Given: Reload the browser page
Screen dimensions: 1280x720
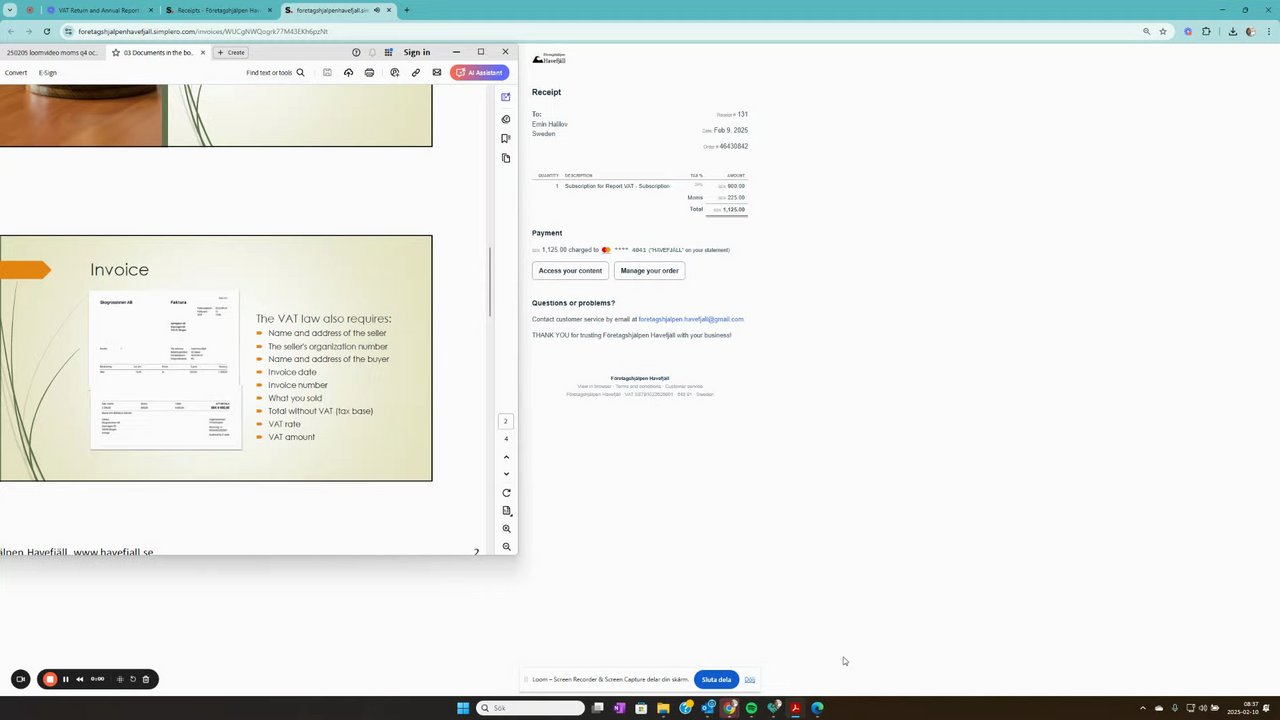Looking at the screenshot, I should (x=46, y=31).
